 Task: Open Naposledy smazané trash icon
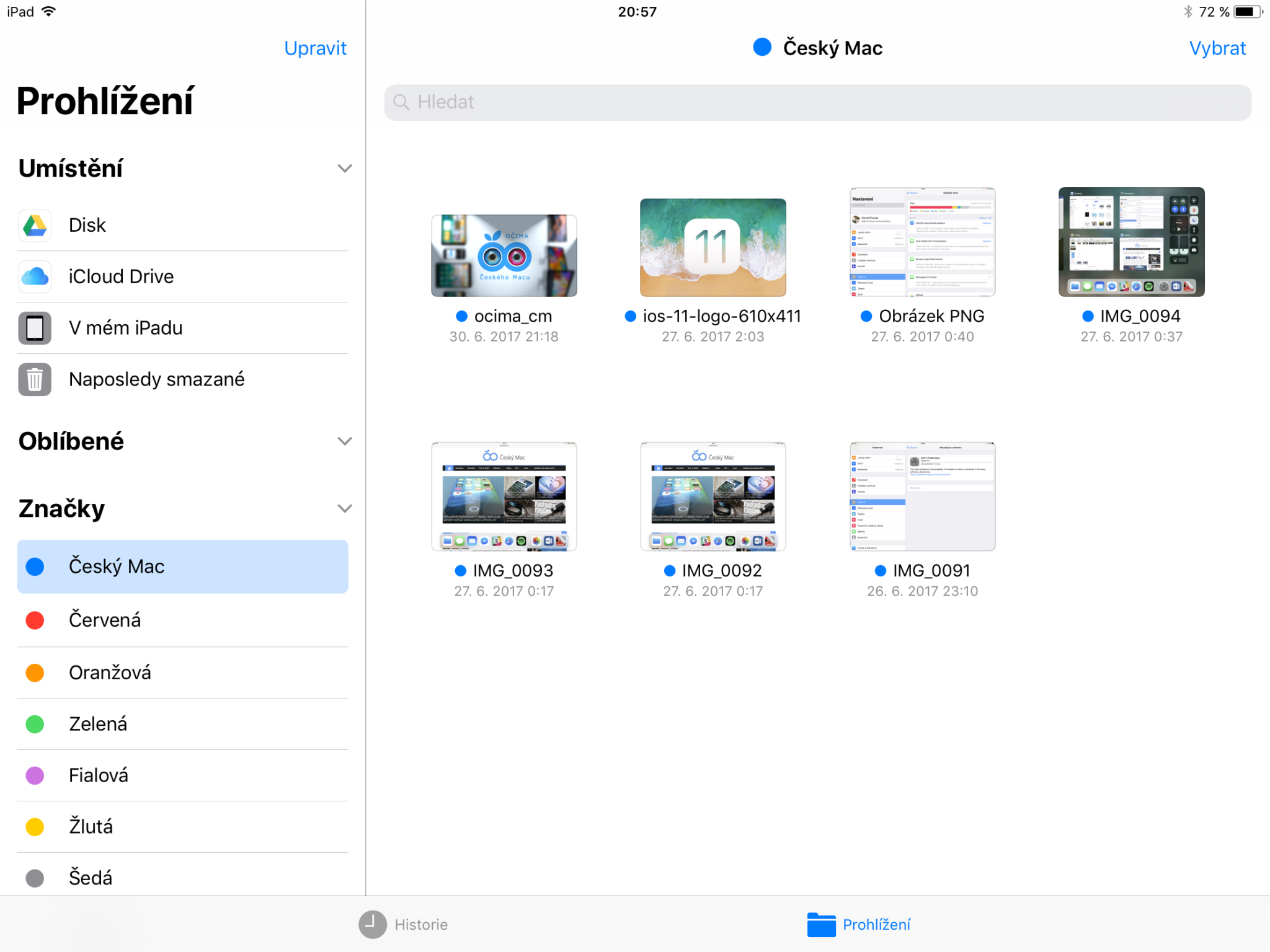pyautogui.click(x=35, y=379)
